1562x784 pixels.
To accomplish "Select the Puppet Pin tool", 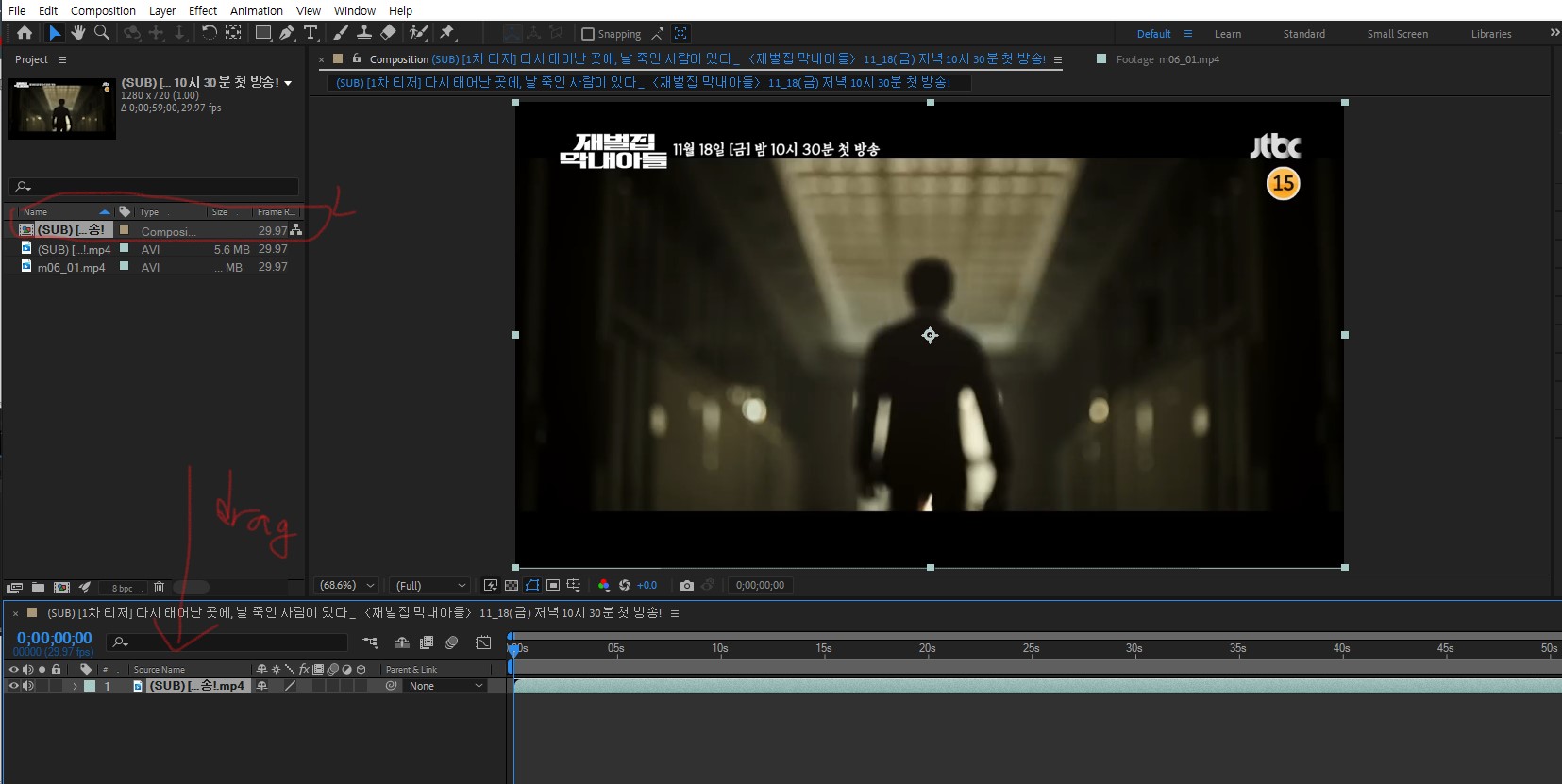I will [447, 33].
